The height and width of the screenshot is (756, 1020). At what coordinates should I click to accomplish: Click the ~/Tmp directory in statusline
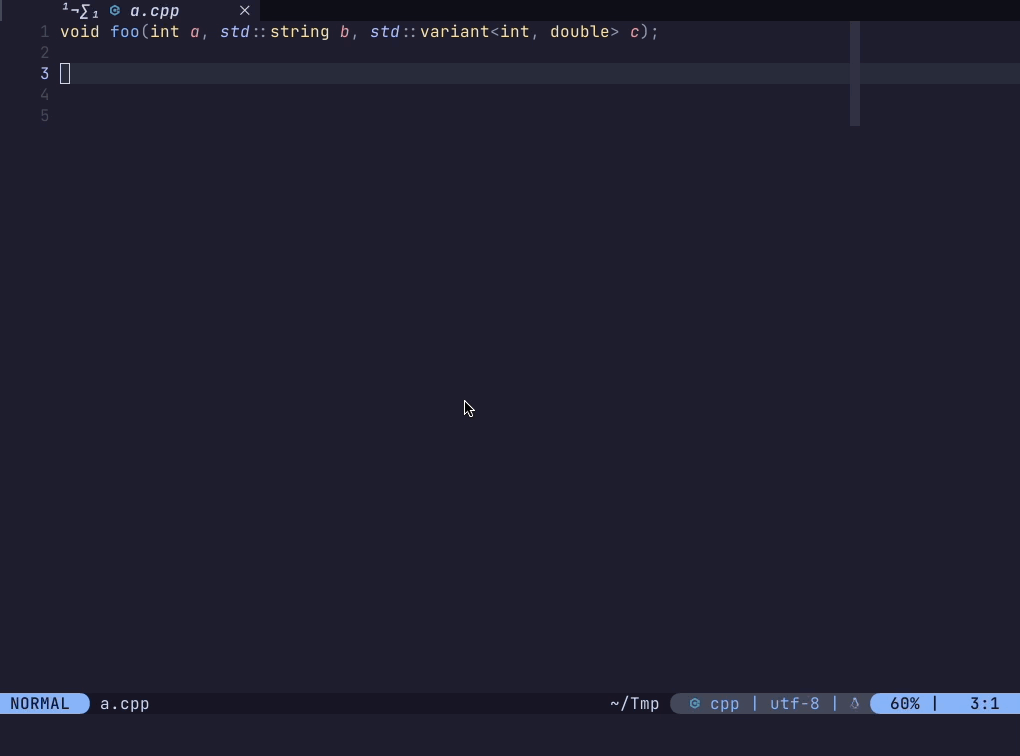(635, 704)
